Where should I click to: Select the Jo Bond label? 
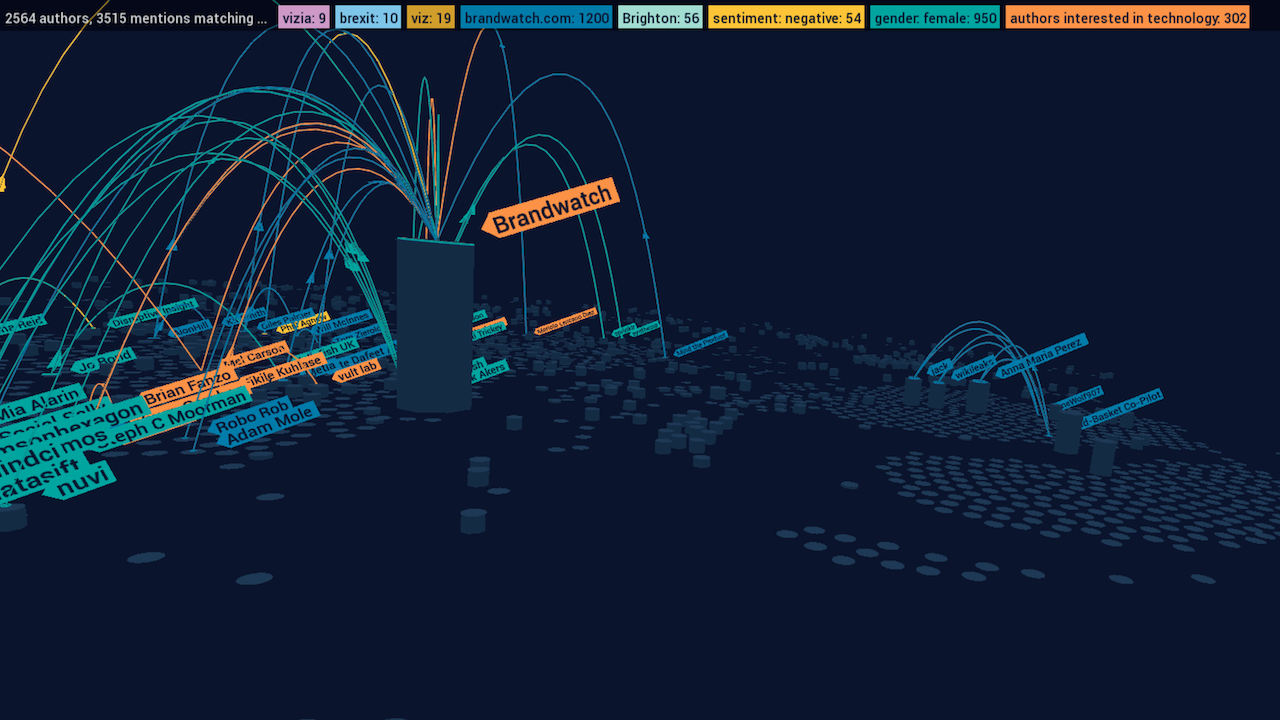[103, 359]
